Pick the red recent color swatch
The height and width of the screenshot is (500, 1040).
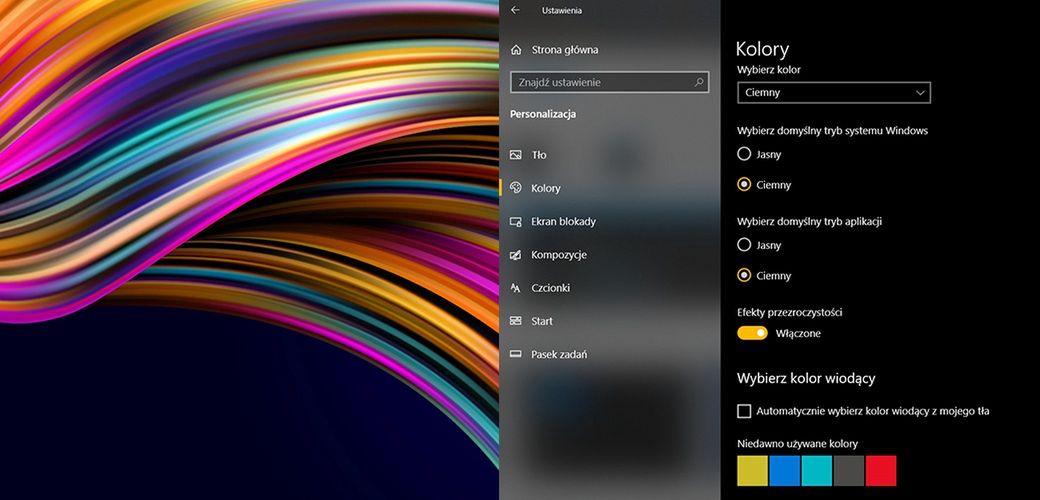click(x=881, y=471)
